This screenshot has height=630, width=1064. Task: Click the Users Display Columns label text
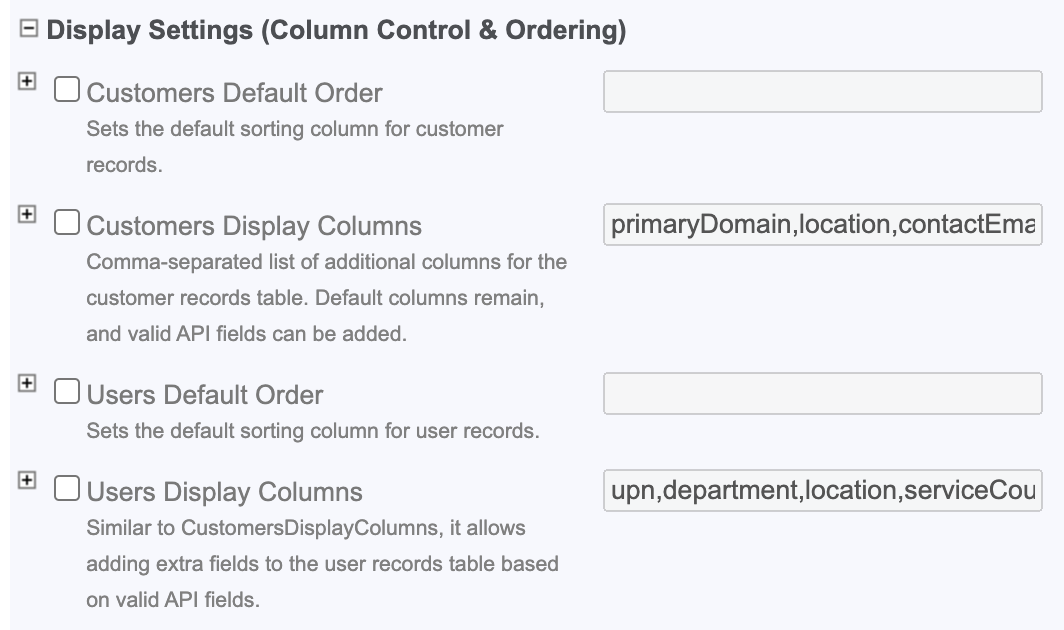click(x=224, y=492)
